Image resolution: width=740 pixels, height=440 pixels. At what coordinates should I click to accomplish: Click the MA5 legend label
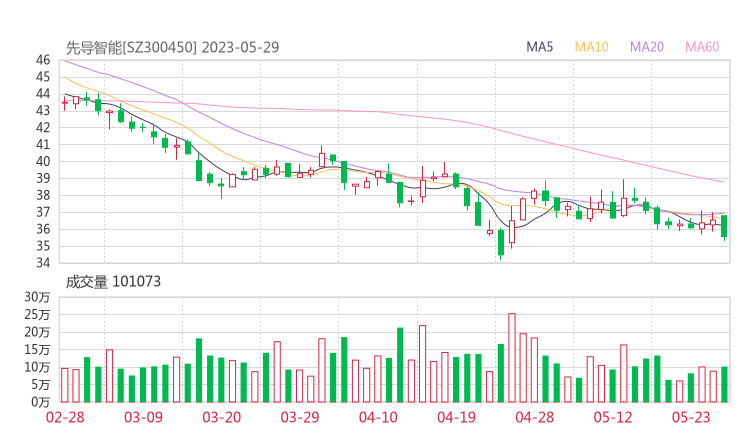[539, 47]
